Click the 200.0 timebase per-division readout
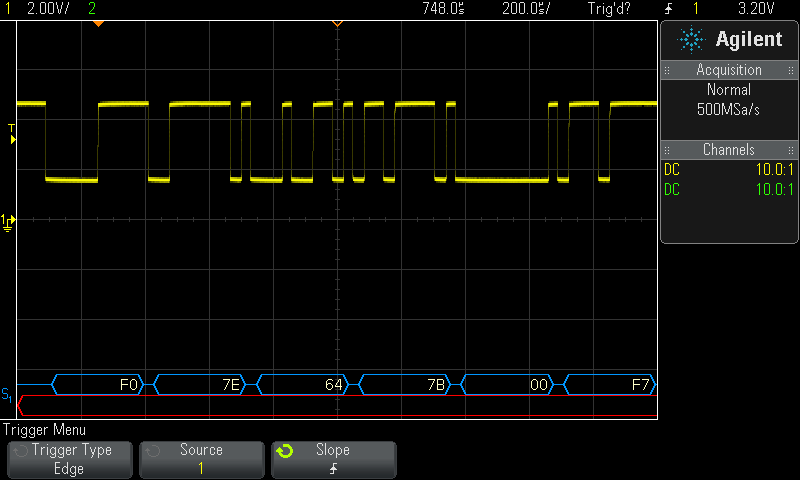The width and height of the screenshot is (800, 480). [x=525, y=8]
